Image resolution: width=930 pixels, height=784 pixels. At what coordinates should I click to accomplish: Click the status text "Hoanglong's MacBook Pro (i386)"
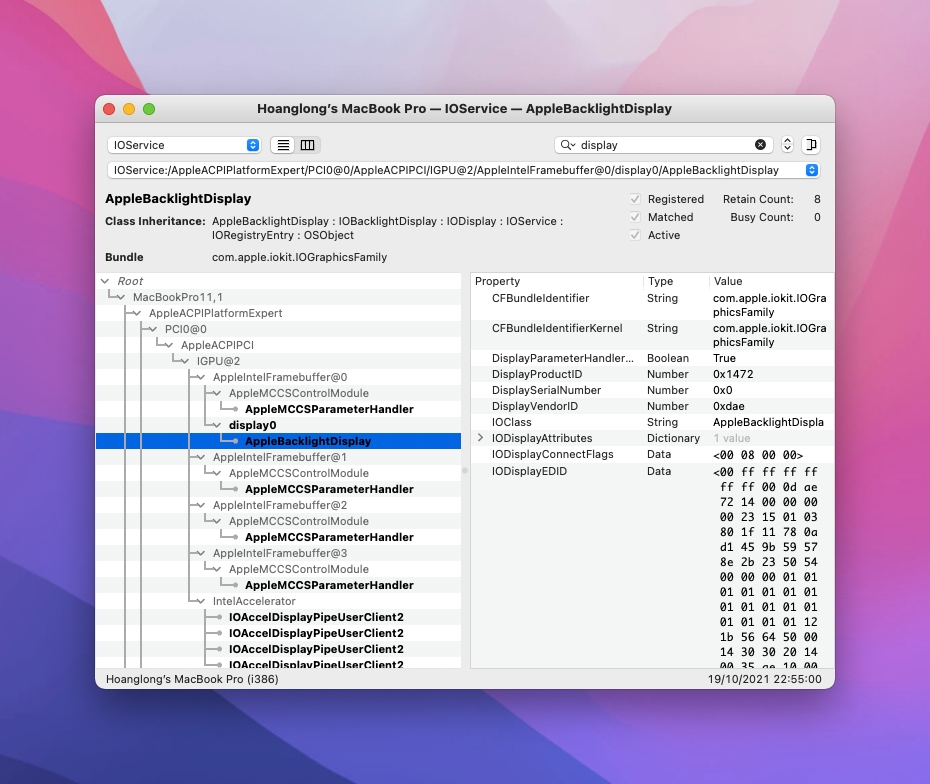(192, 679)
